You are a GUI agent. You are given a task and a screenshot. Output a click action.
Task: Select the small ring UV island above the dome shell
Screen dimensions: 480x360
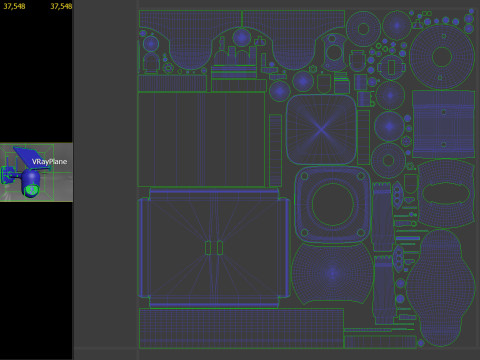(x=388, y=161)
